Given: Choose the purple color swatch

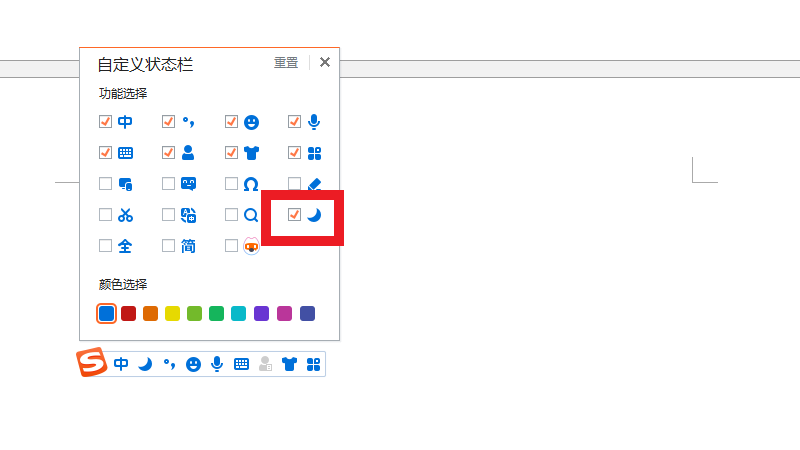Looking at the screenshot, I should coord(262,314).
